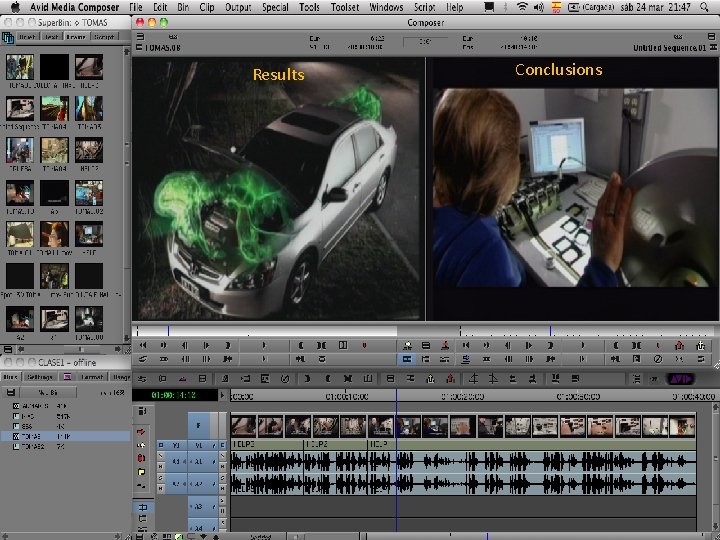Viewport: 720px width, 540px height.
Task: Click the red Splice-in arrow in timeline palette
Action: (x=143, y=432)
